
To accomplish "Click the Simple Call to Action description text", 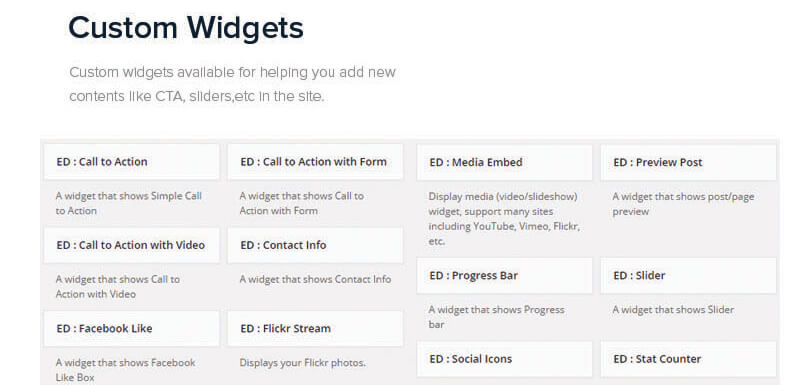I will pyautogui.click(x=129, y=203).
